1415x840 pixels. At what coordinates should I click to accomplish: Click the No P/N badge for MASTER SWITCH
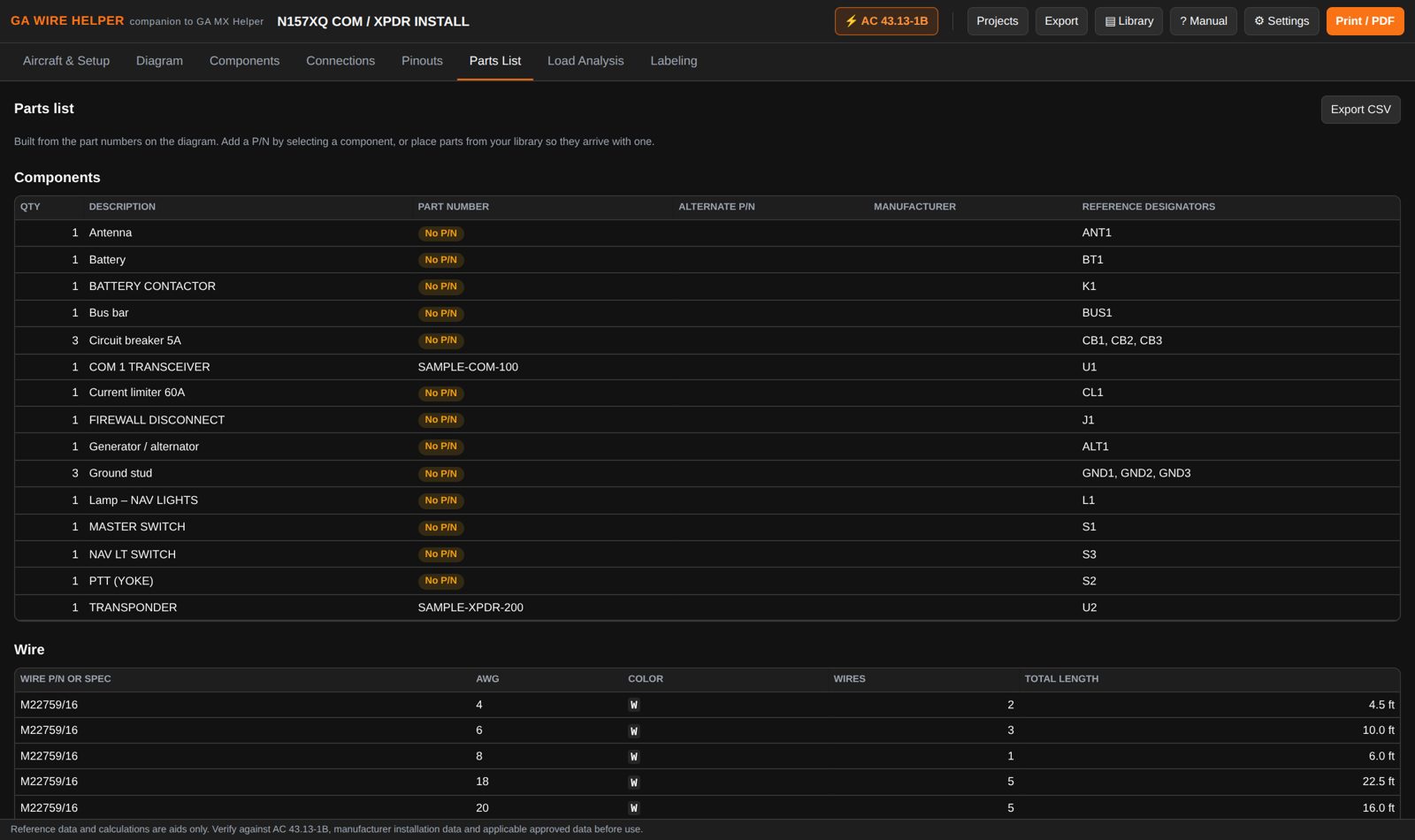[440, 528]
